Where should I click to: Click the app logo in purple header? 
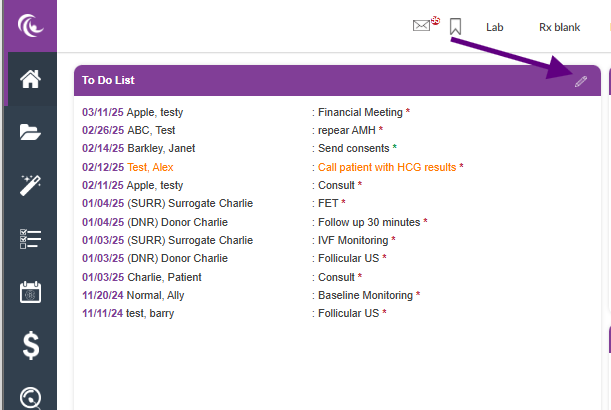click(30, 26)
